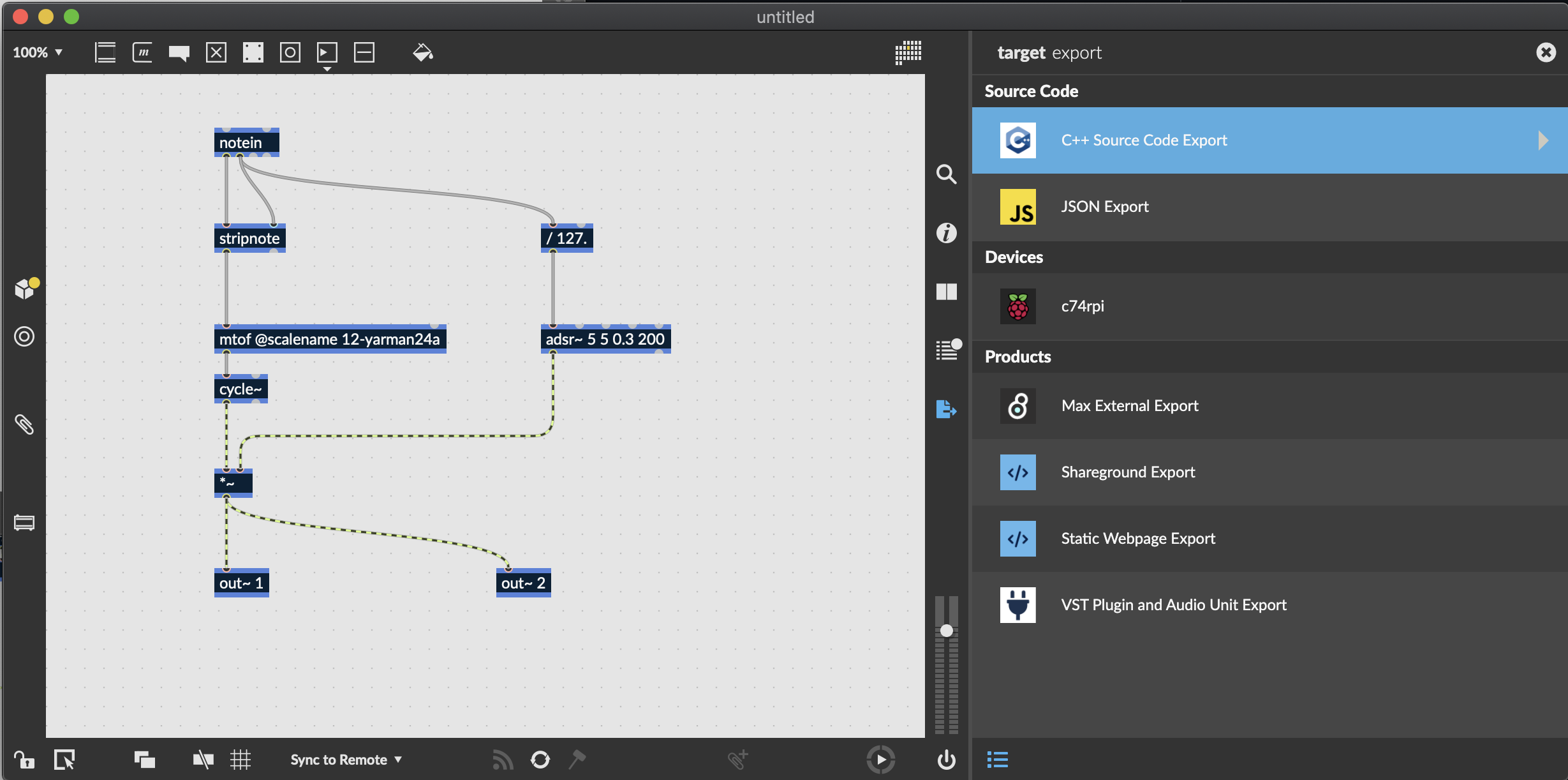
Task: Open the paperclip snippets icon
Action: [24, 424]
